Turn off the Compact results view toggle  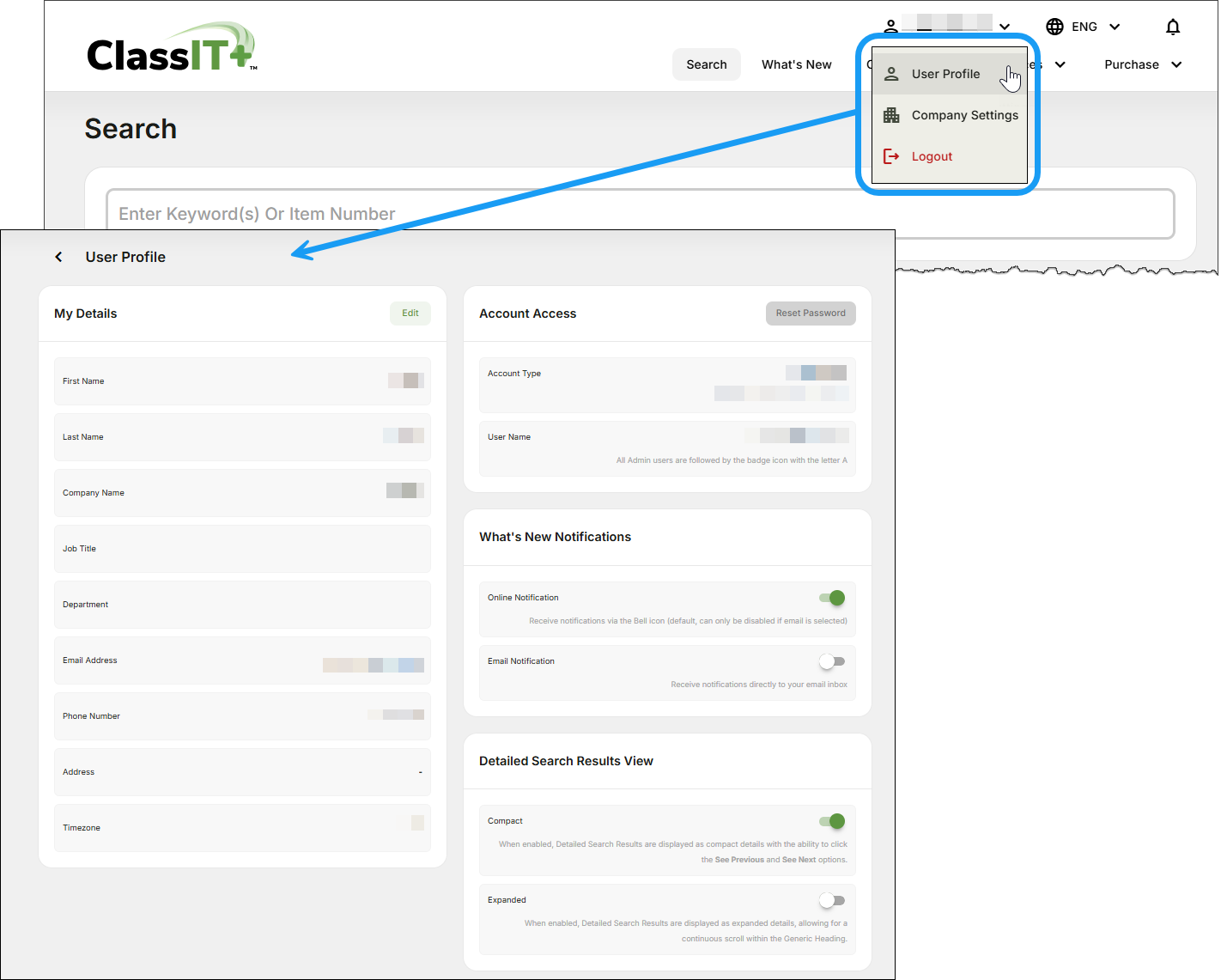(831, 821)
